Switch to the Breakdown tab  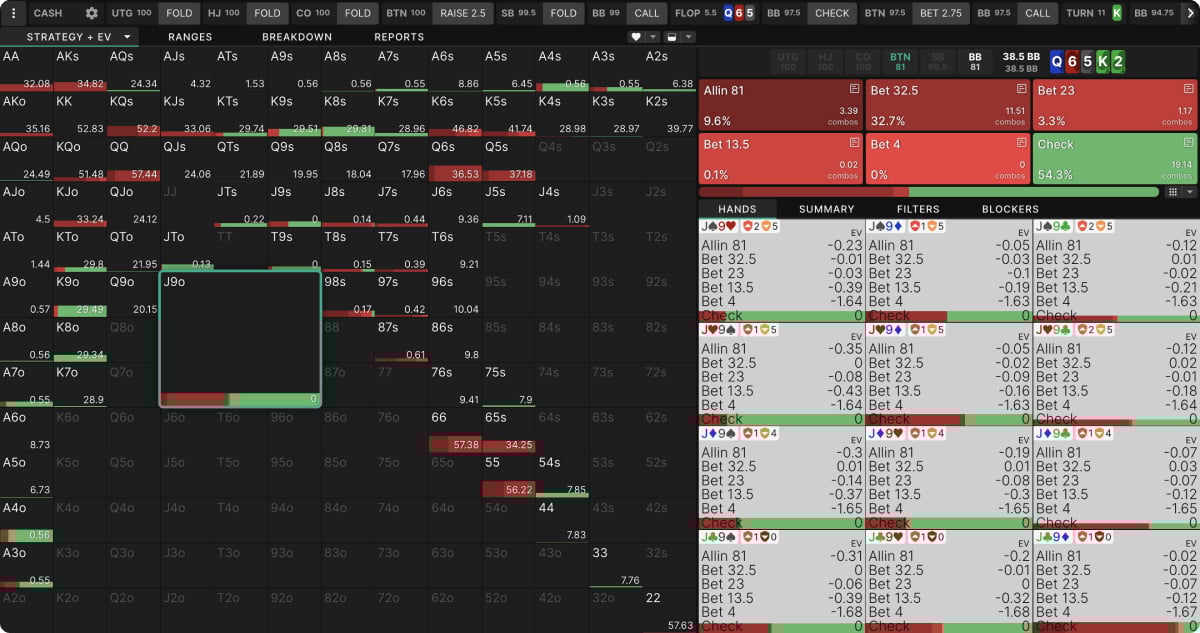click(x=296, y=37)
